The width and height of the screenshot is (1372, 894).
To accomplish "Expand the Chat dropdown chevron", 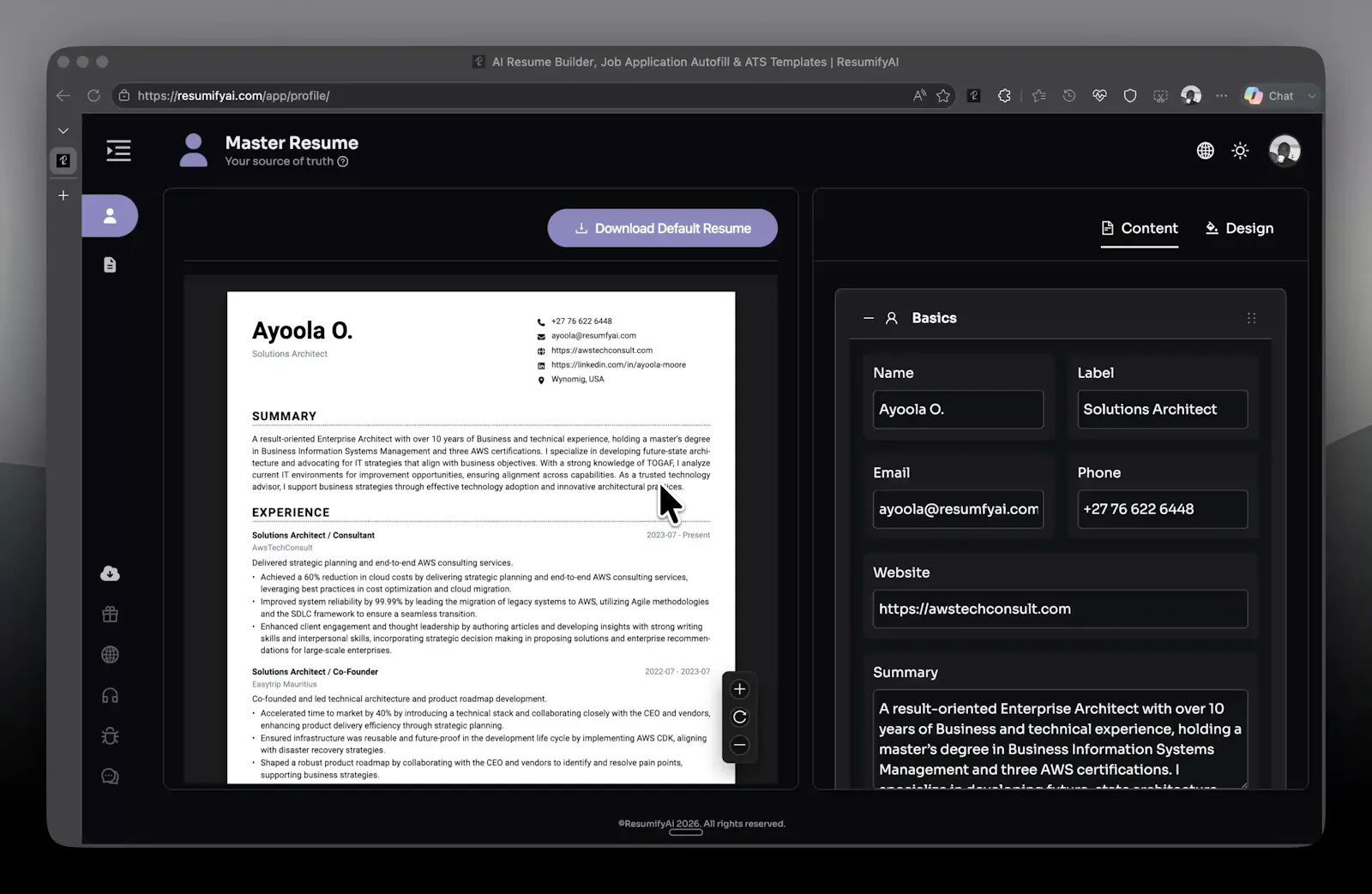I will [x=1311, y=96].
